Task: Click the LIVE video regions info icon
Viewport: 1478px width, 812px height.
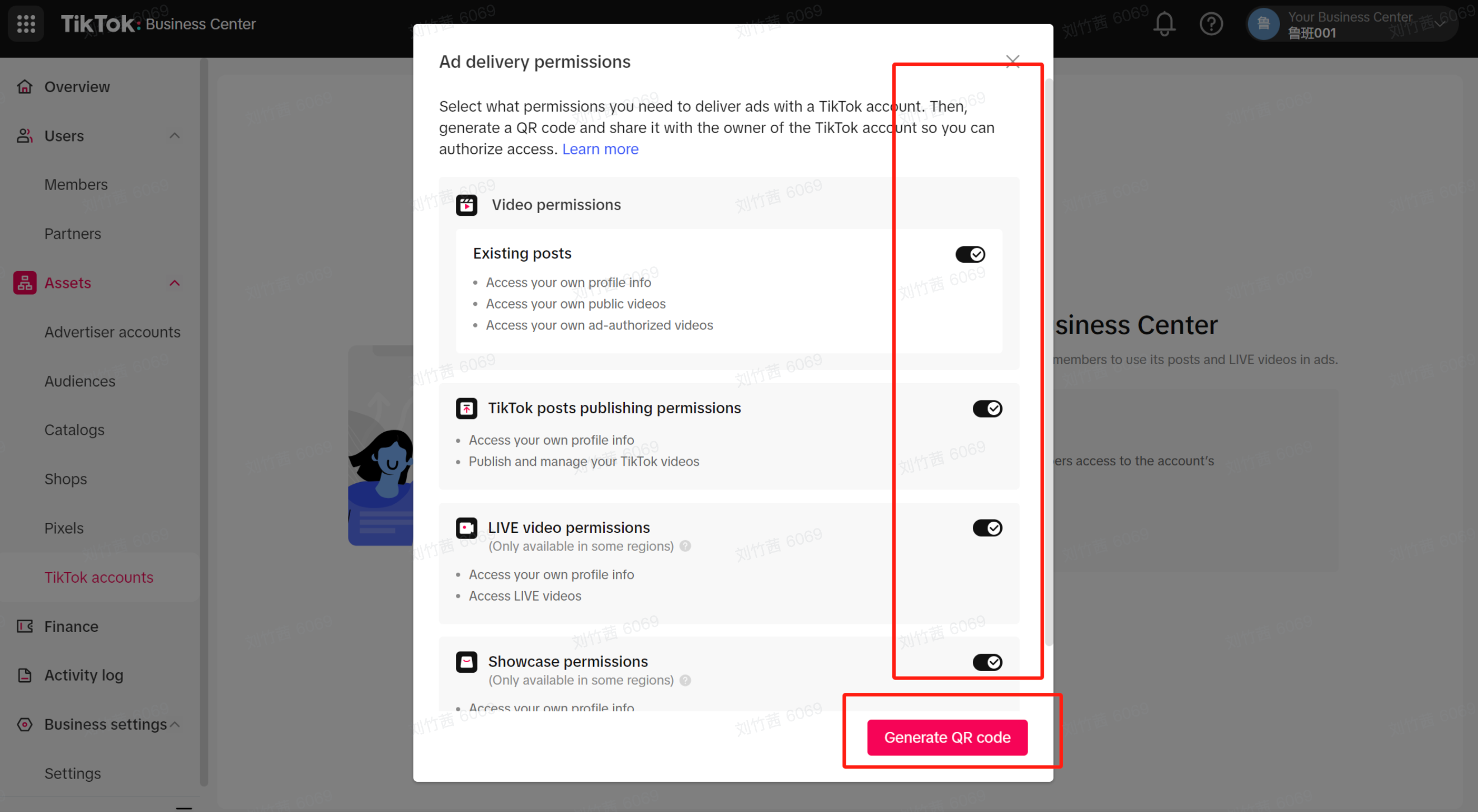Action: pyautogui.click(x=685, y=546)
